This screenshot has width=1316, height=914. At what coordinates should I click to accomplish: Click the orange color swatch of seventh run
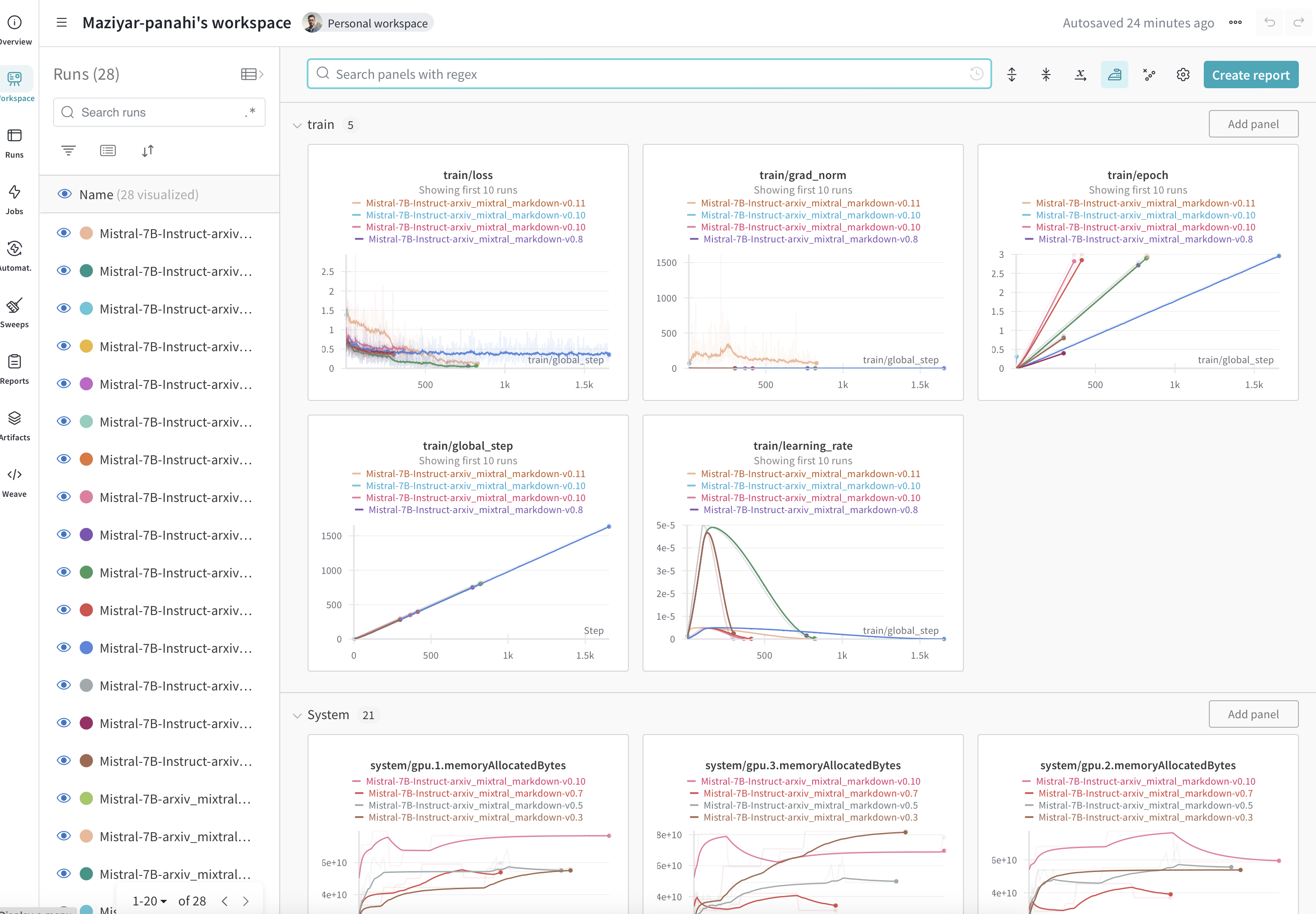coord(87,459)
